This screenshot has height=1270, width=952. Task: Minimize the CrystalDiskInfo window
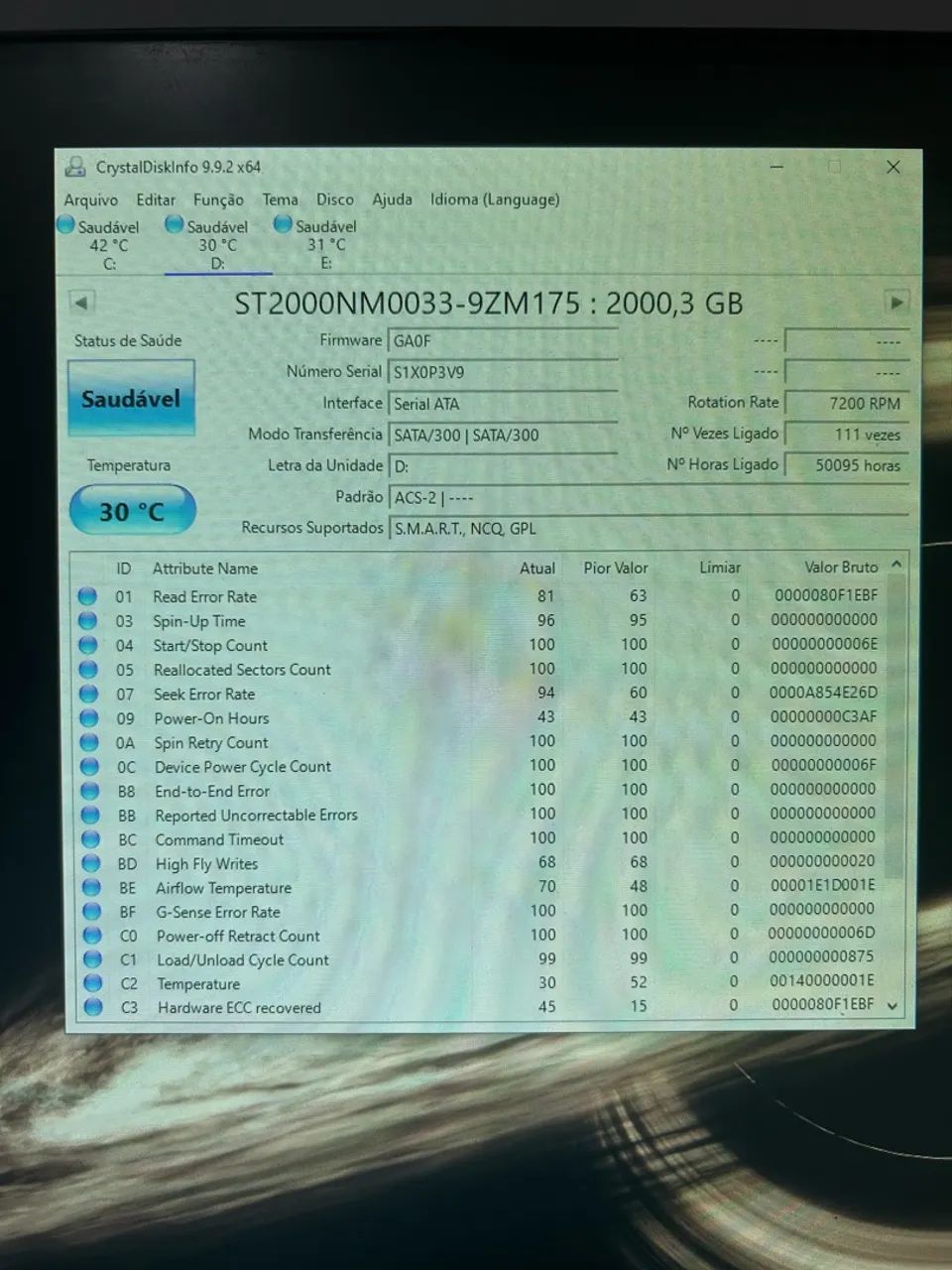[x=778, y=167]
